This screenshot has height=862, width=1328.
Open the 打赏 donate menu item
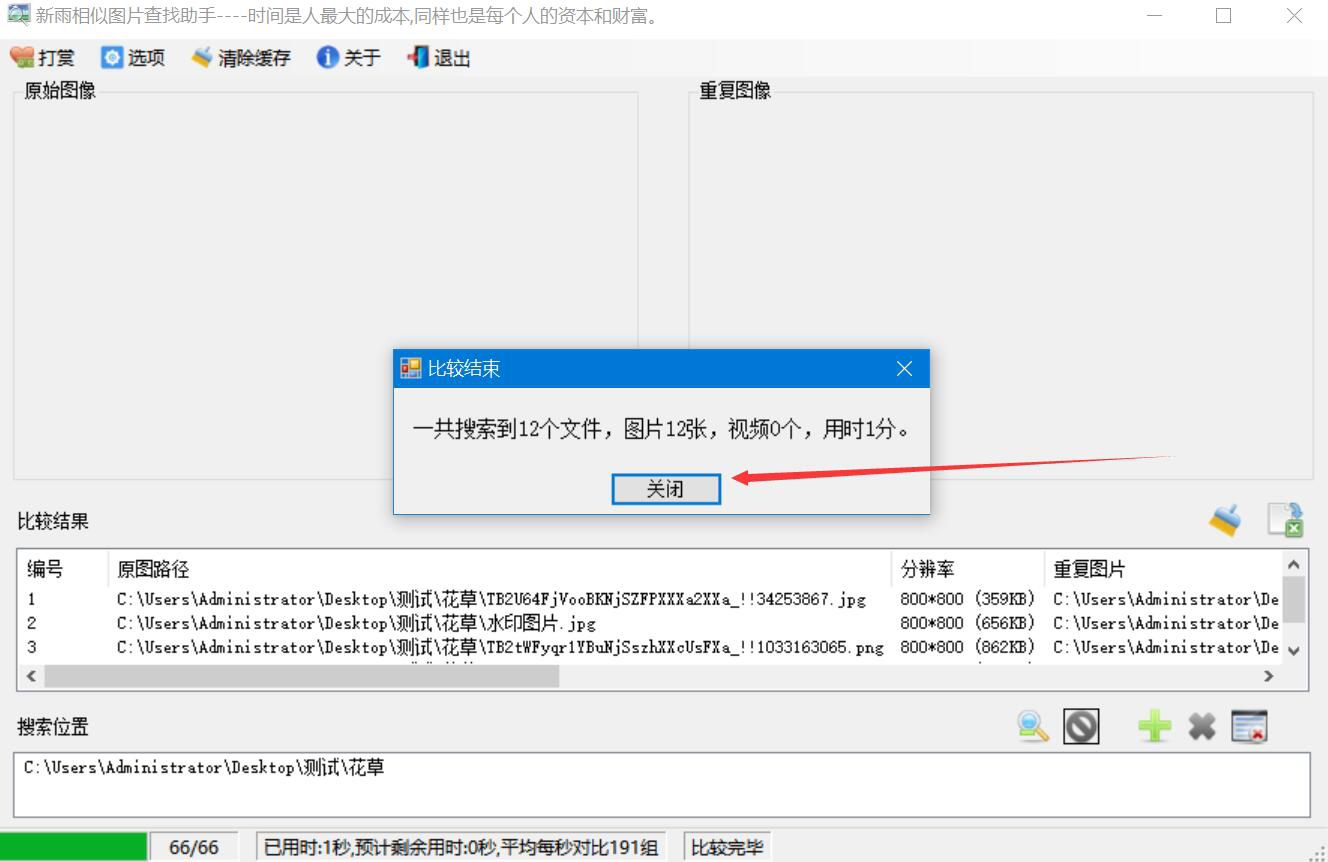point(42,58)
